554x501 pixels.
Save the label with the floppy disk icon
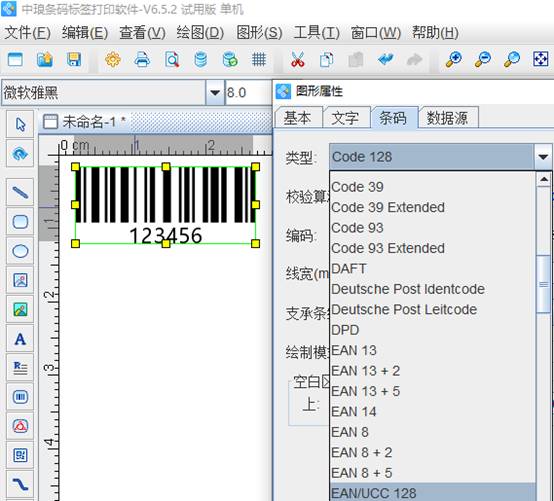pyautogui.click(x=74, y=59)
